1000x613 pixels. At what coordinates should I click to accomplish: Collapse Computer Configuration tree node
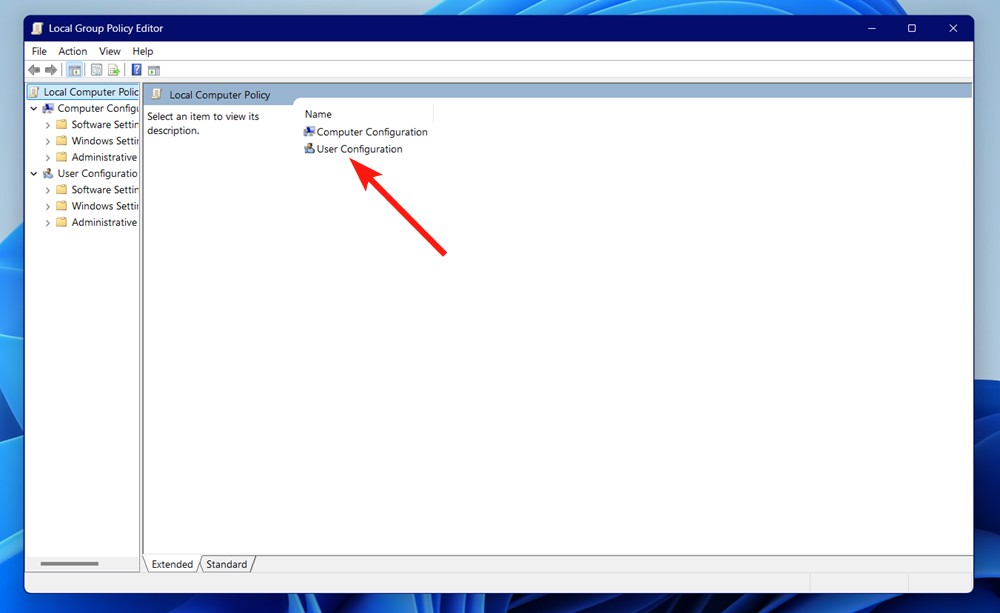tap(34, 108)
